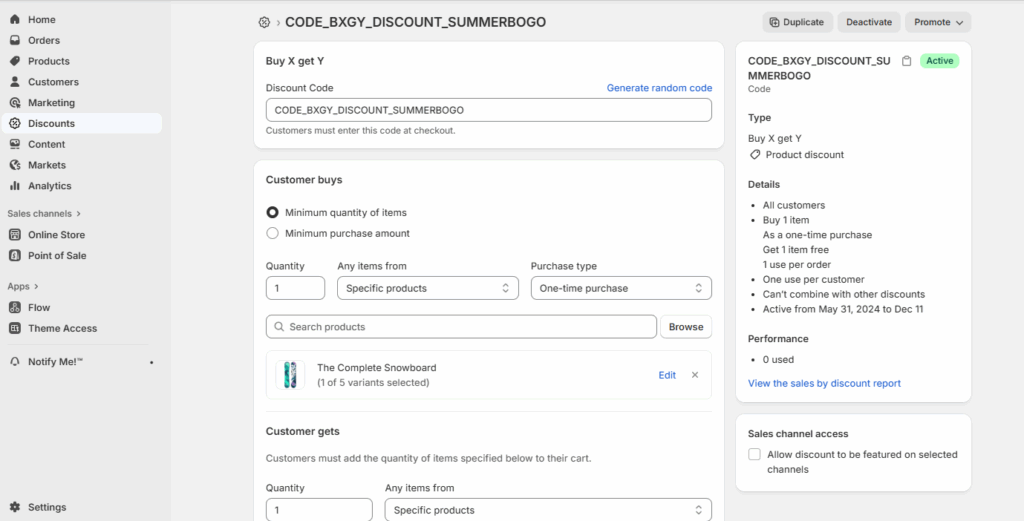Click The Complete Snowboard product name
The image size is (1024, 521).
coord(377,368)
